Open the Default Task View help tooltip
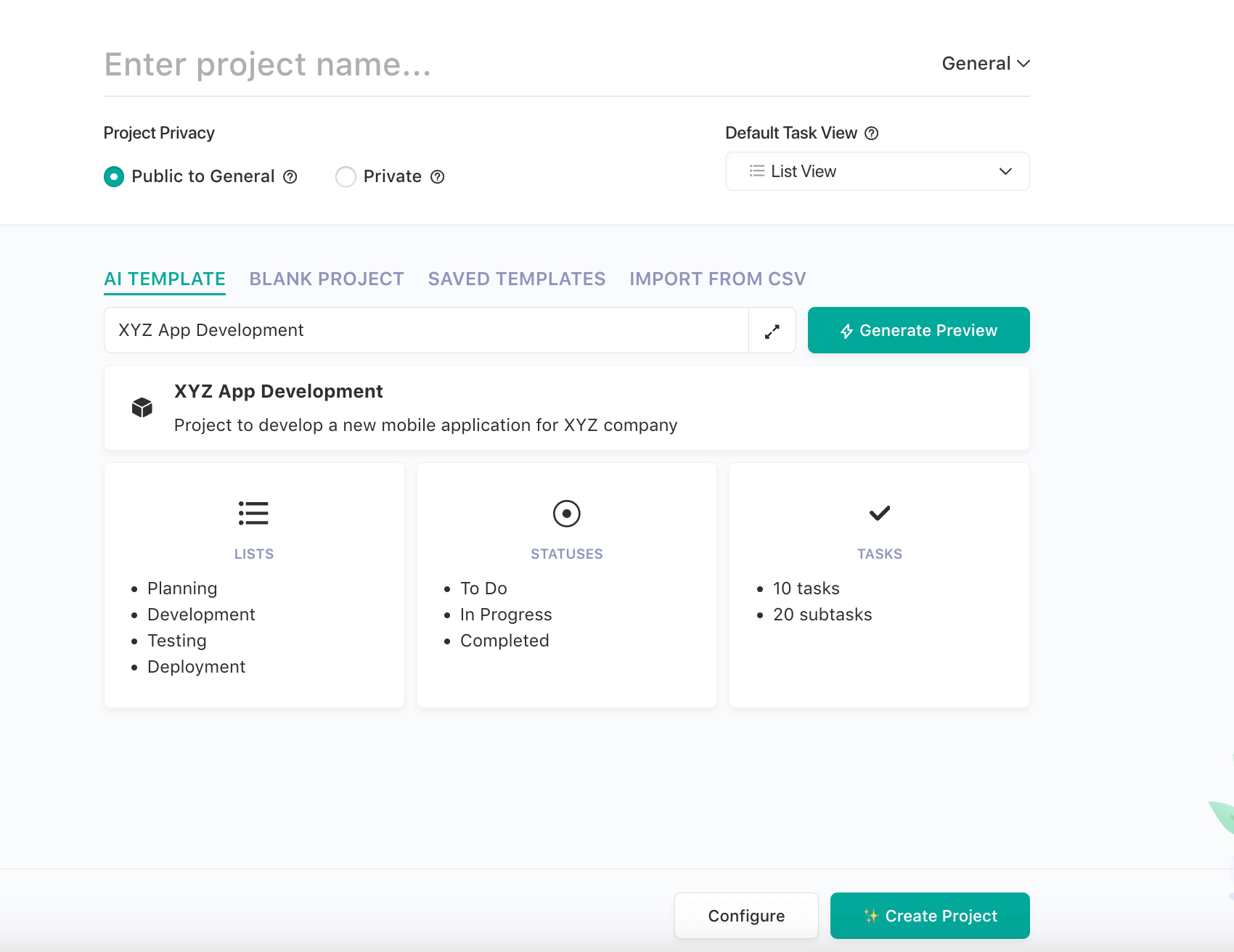This screenshot has width=1234, height=952. point(871,133)
